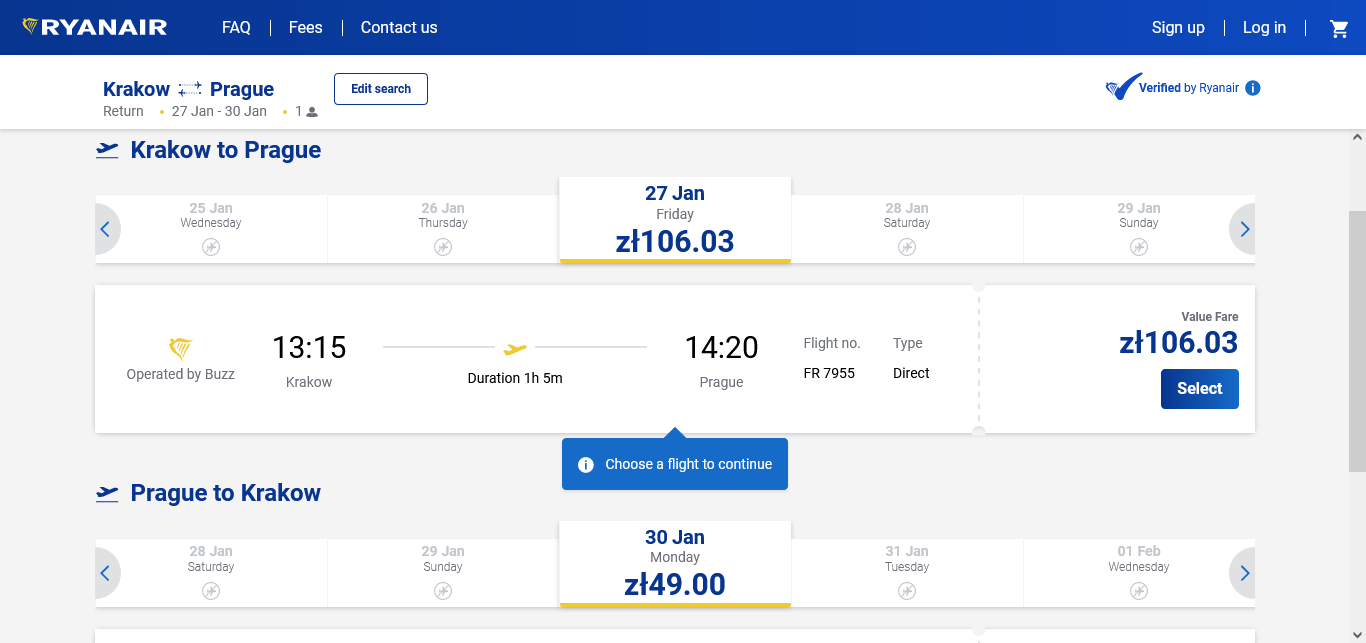Click Sign up in the header
1366x643 pixels.
coord(1178,28)
